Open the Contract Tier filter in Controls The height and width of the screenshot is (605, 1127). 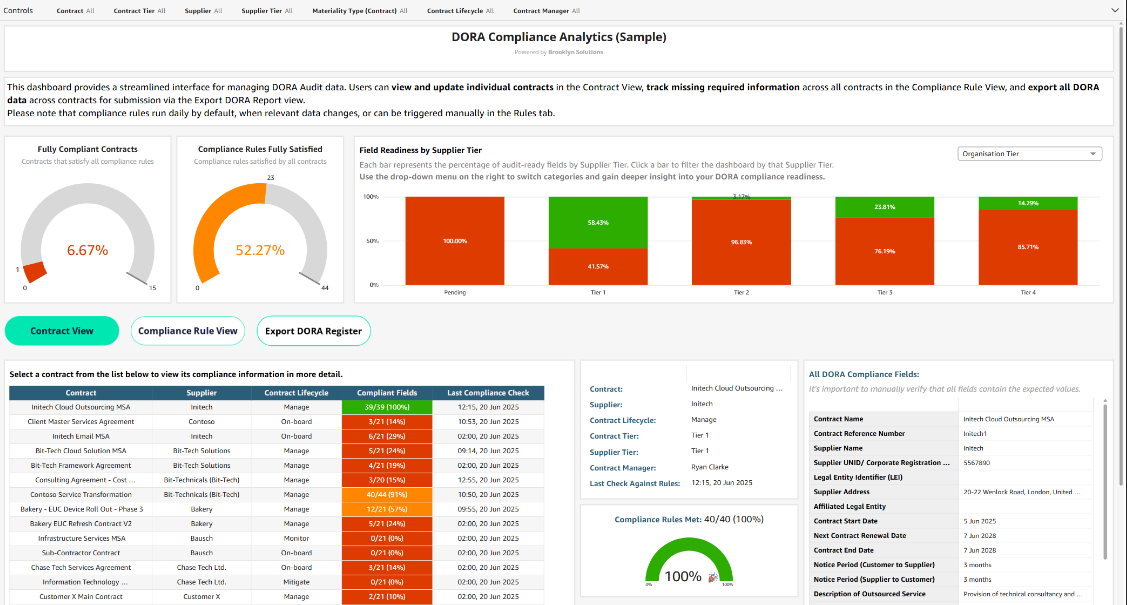[139, 10]
